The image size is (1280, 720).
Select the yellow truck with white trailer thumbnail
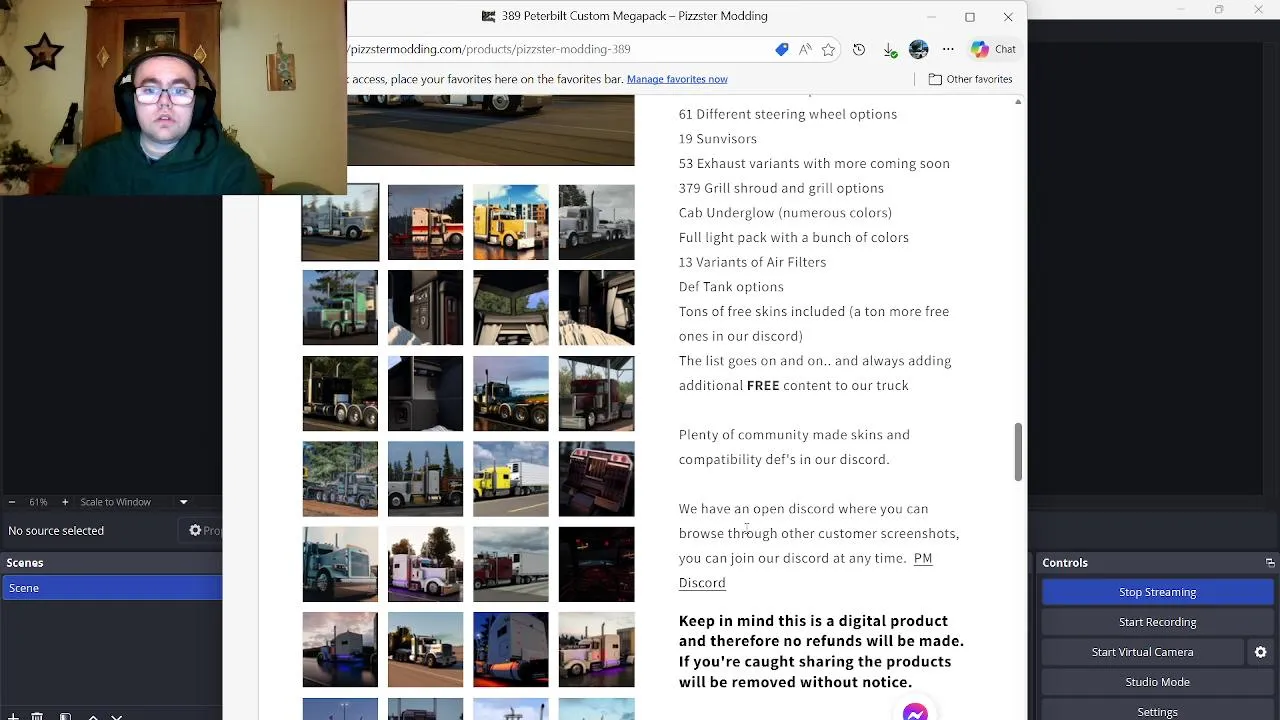point(511,479)
